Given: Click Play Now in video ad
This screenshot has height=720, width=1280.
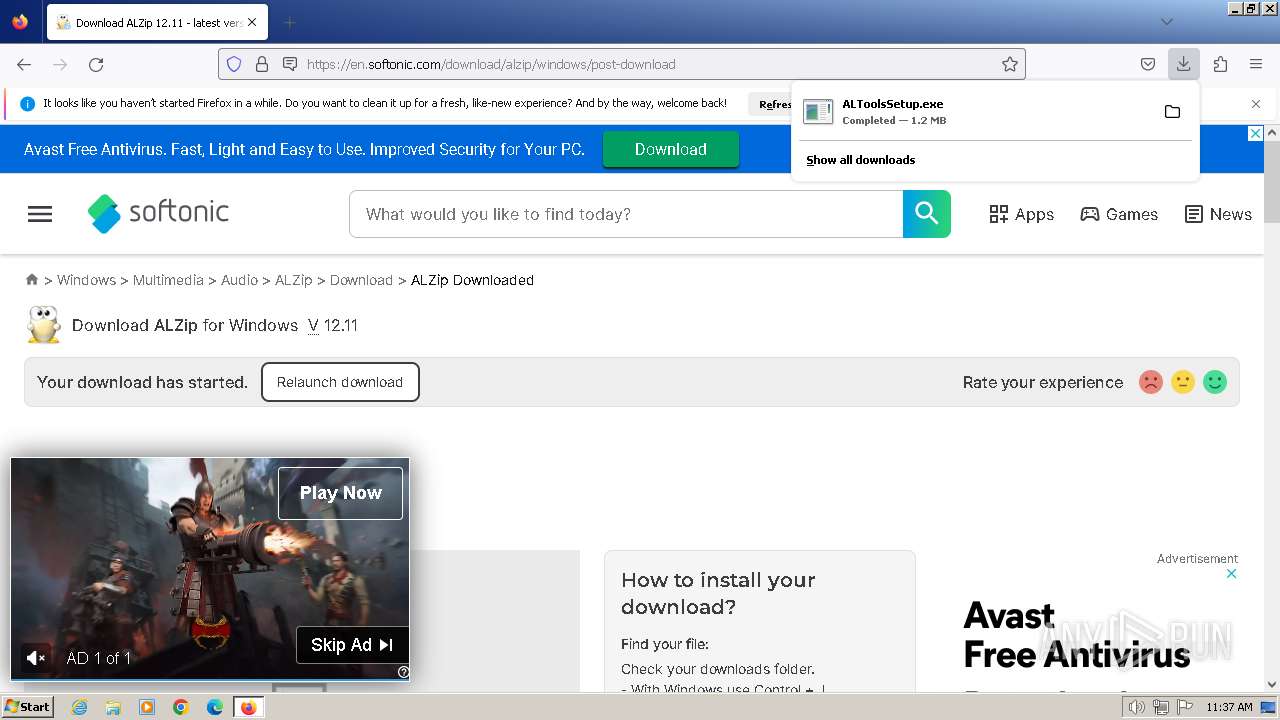Looking at the screenshot, I should coord(340,493).
